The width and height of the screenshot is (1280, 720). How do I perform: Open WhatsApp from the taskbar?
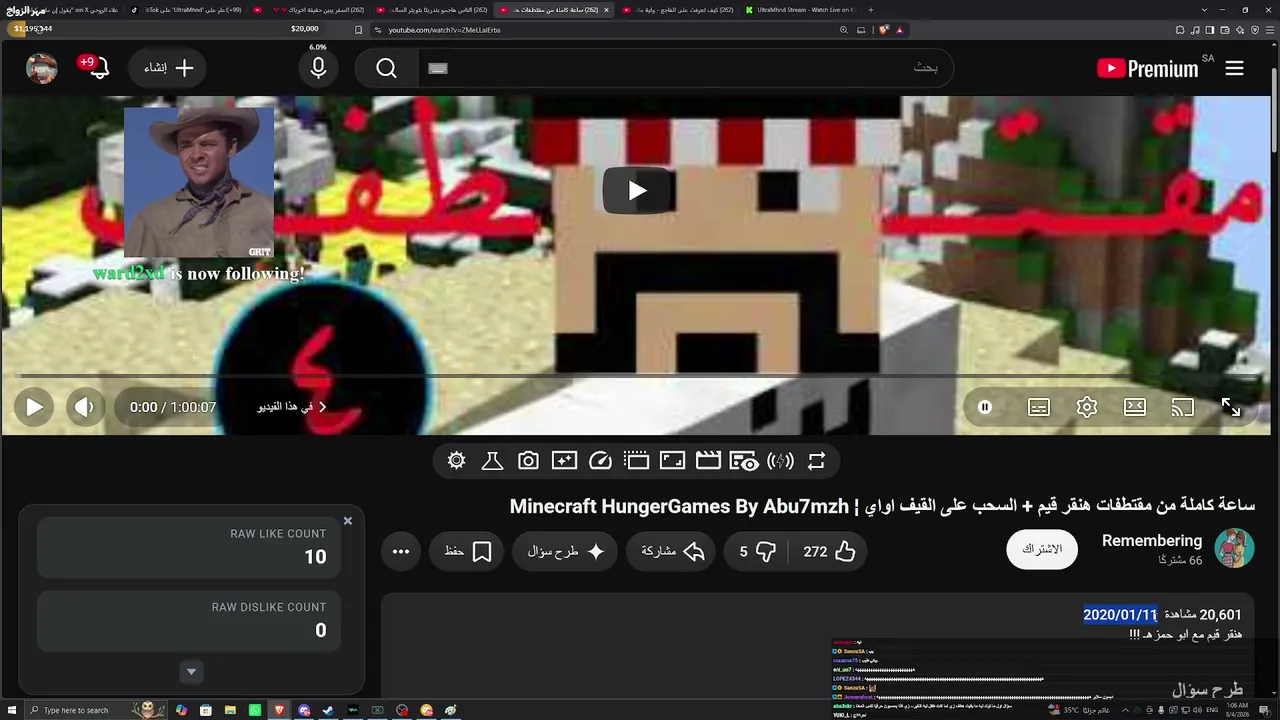click(255, 710)
